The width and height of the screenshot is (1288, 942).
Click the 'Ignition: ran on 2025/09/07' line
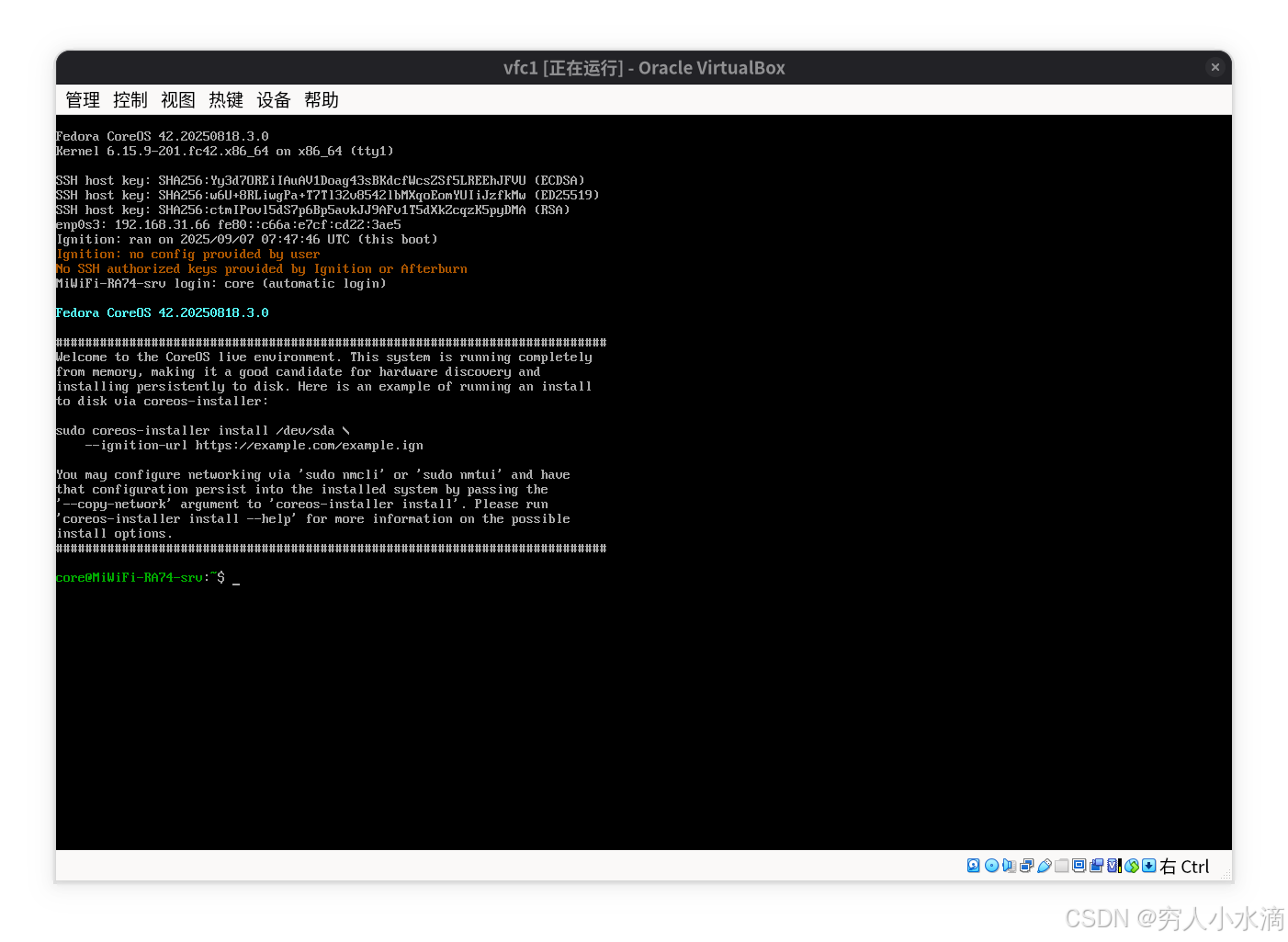tap(247, 239)
